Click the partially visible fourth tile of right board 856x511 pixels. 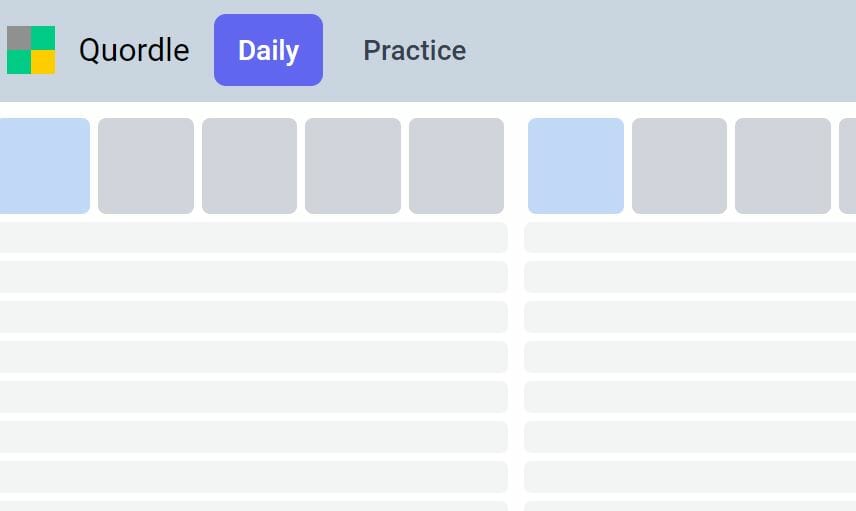pos(847,166)
